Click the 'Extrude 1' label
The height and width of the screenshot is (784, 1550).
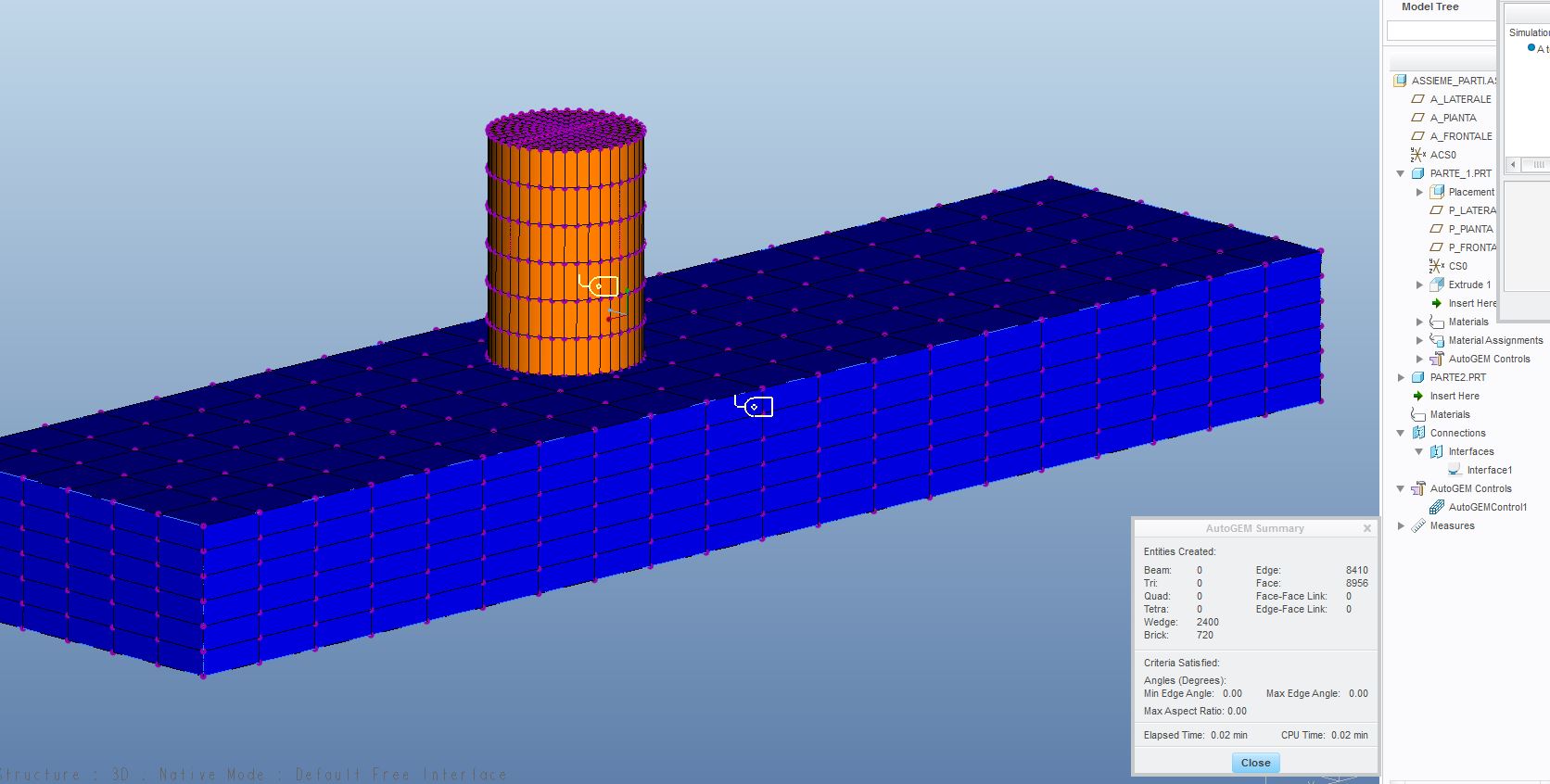coord(1469,285)
